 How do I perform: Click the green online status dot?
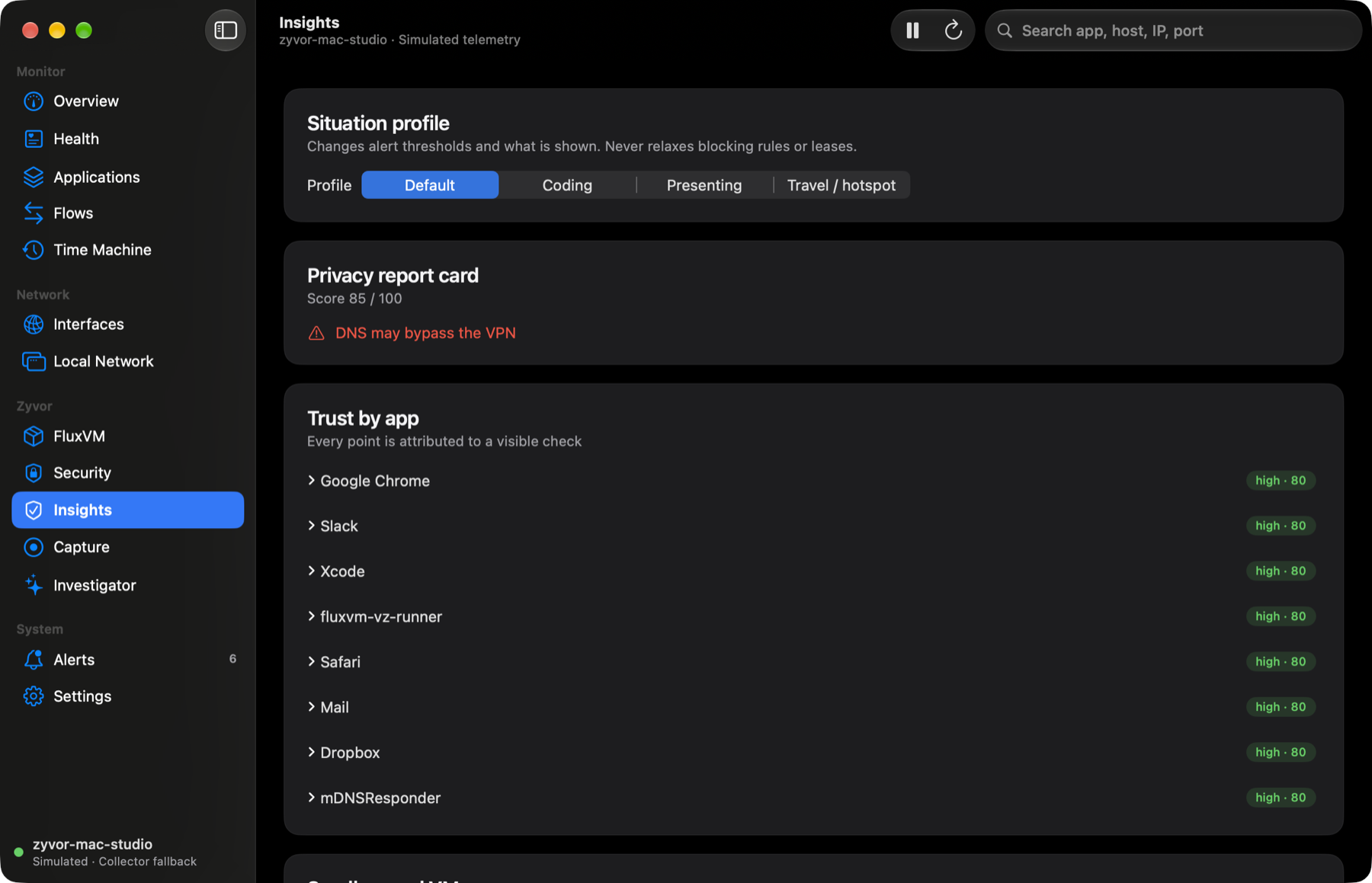(x=19, y=853)
